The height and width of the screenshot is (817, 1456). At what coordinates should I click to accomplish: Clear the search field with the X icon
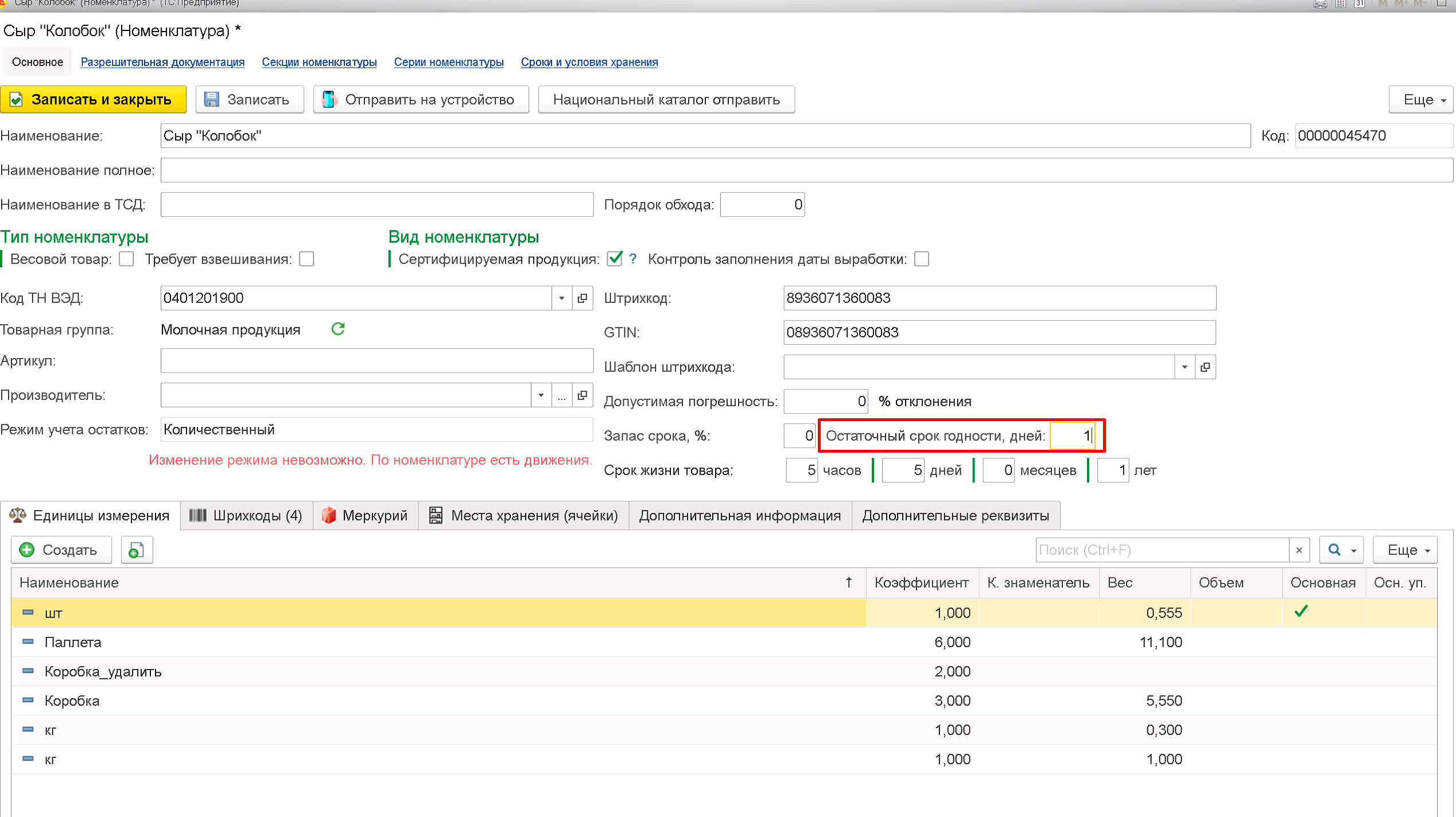coord(1299,550)
